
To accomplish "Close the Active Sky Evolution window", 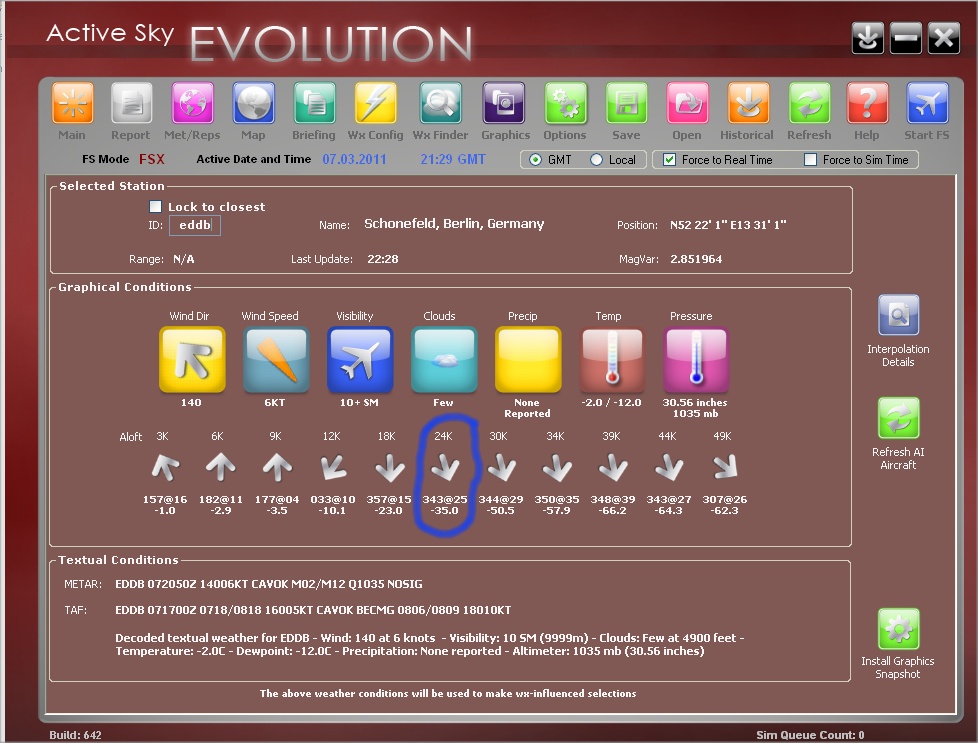I will coord(944,37).
